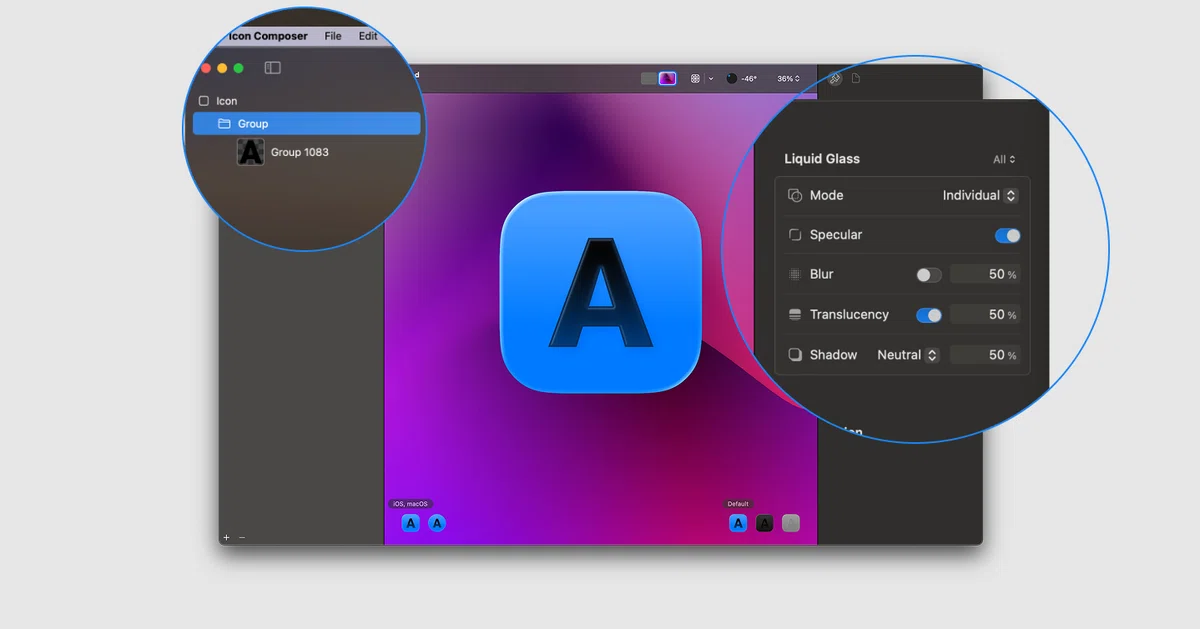Viewport: 1200px width, 629px height.
Task: Edit the Translucency percentage field
Action: click(x=985, y=315)
